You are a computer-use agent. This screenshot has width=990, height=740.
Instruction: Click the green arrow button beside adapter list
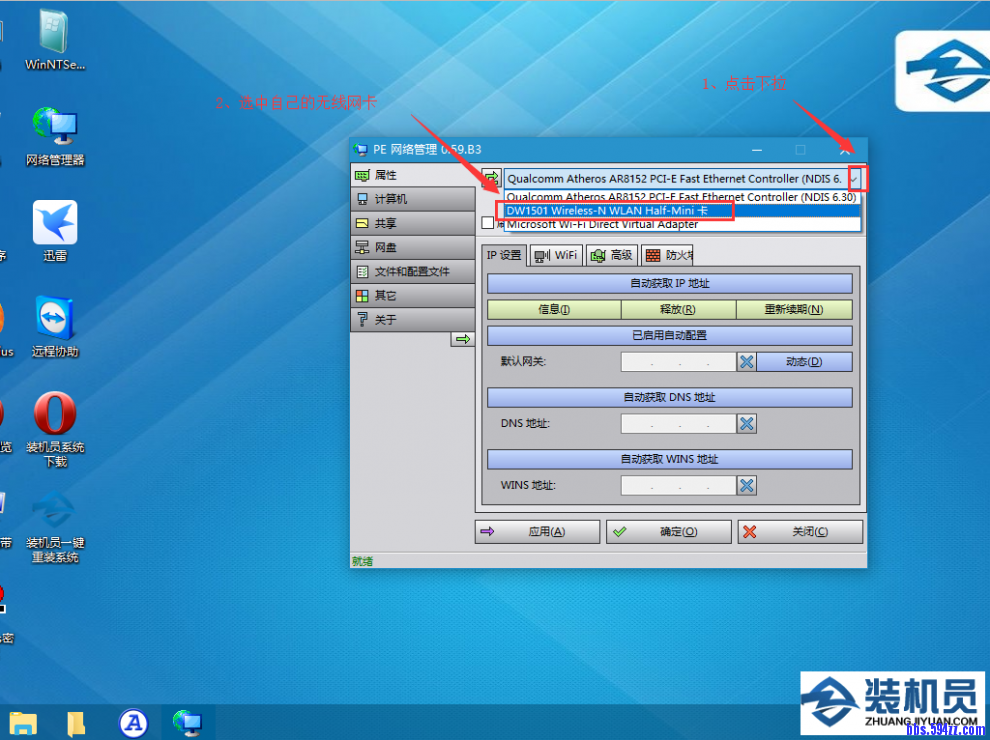pos(491,178)
